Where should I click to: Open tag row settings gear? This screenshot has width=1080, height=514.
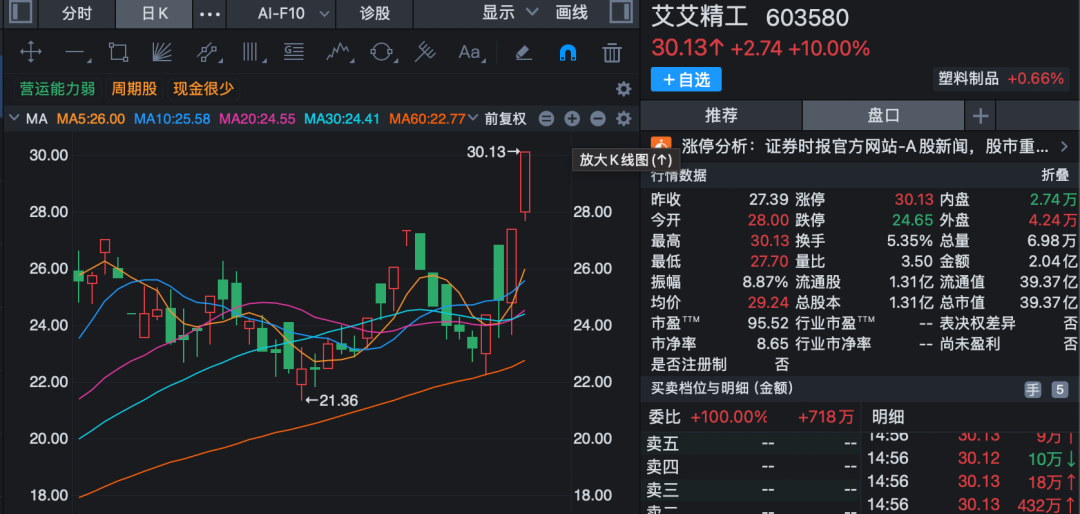623,89
